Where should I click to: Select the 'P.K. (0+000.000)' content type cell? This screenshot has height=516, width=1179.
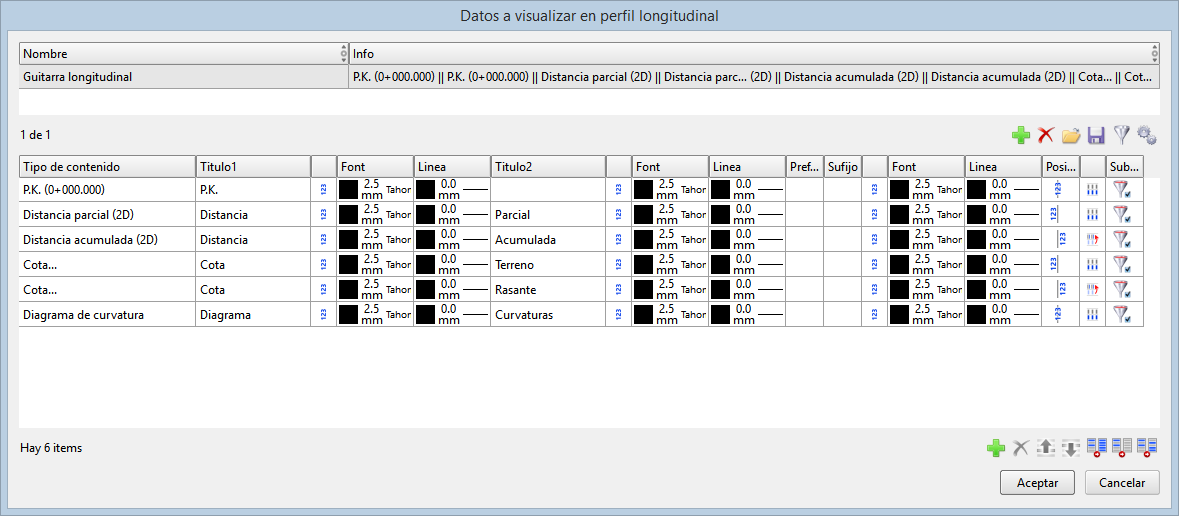click(x=107, y=190)
